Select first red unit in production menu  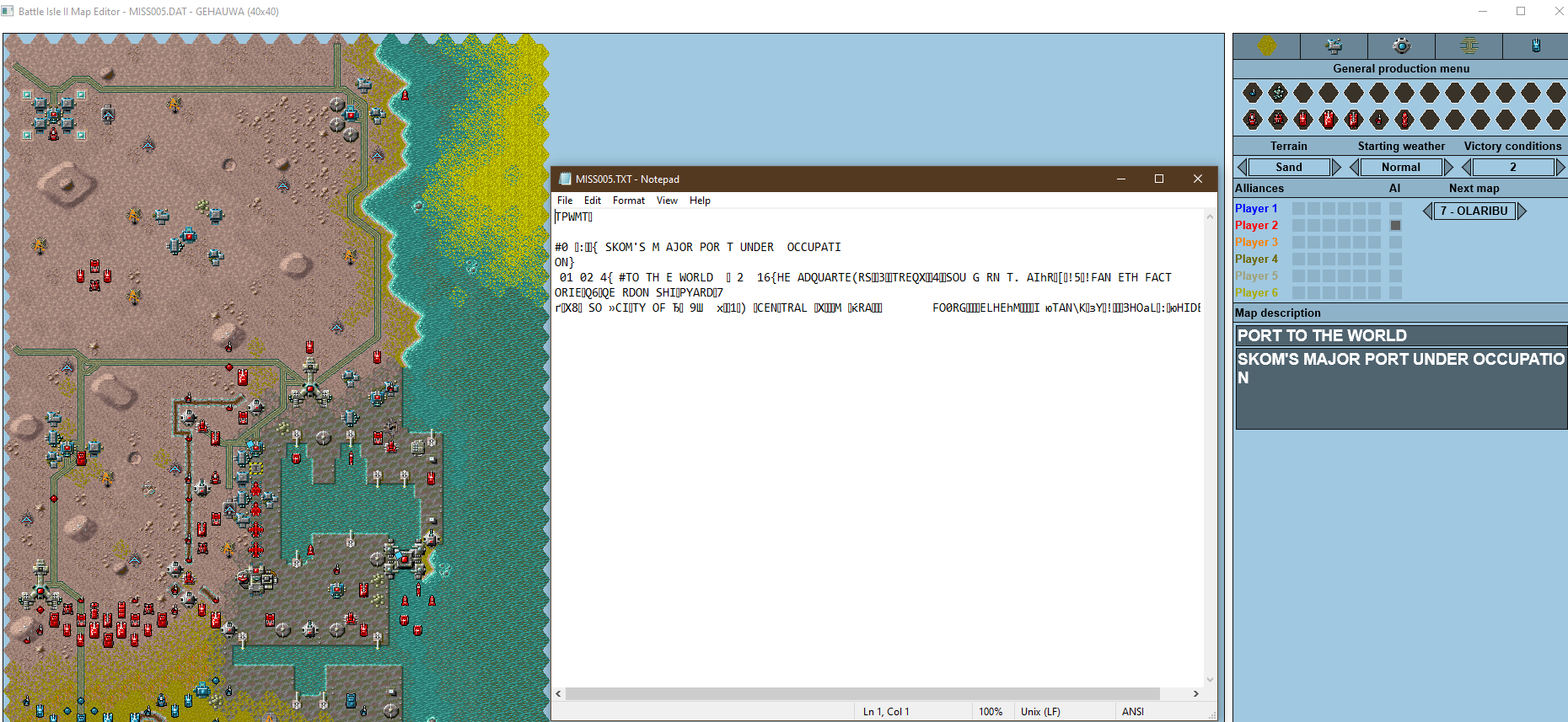tap(1253, 120)
